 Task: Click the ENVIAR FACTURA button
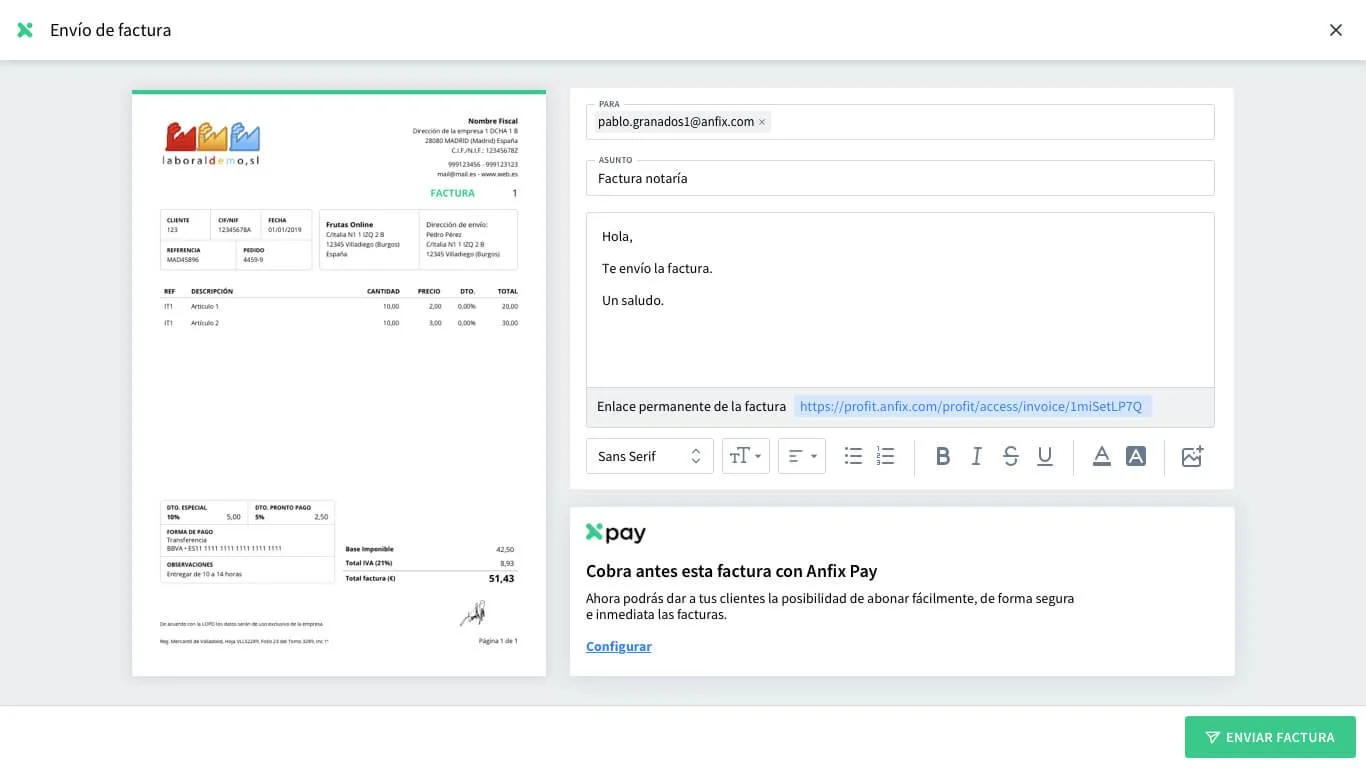click(1270, 737)
